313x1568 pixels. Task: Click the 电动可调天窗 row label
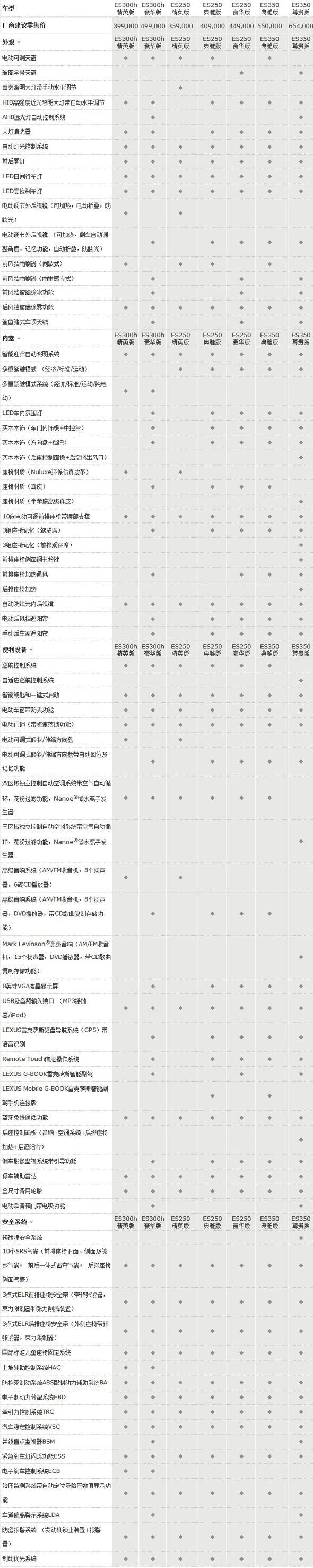[x=19, y=58]
